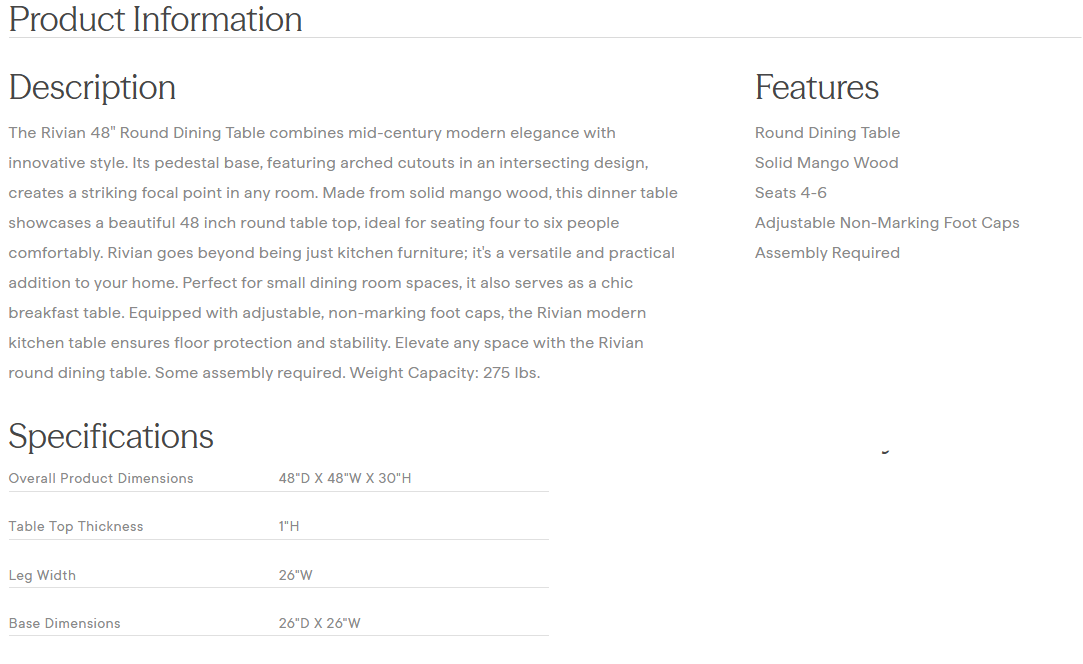This screenshot has height=664, width=1083.
Task: Click the Leg Width specification label
Action: 42,576
